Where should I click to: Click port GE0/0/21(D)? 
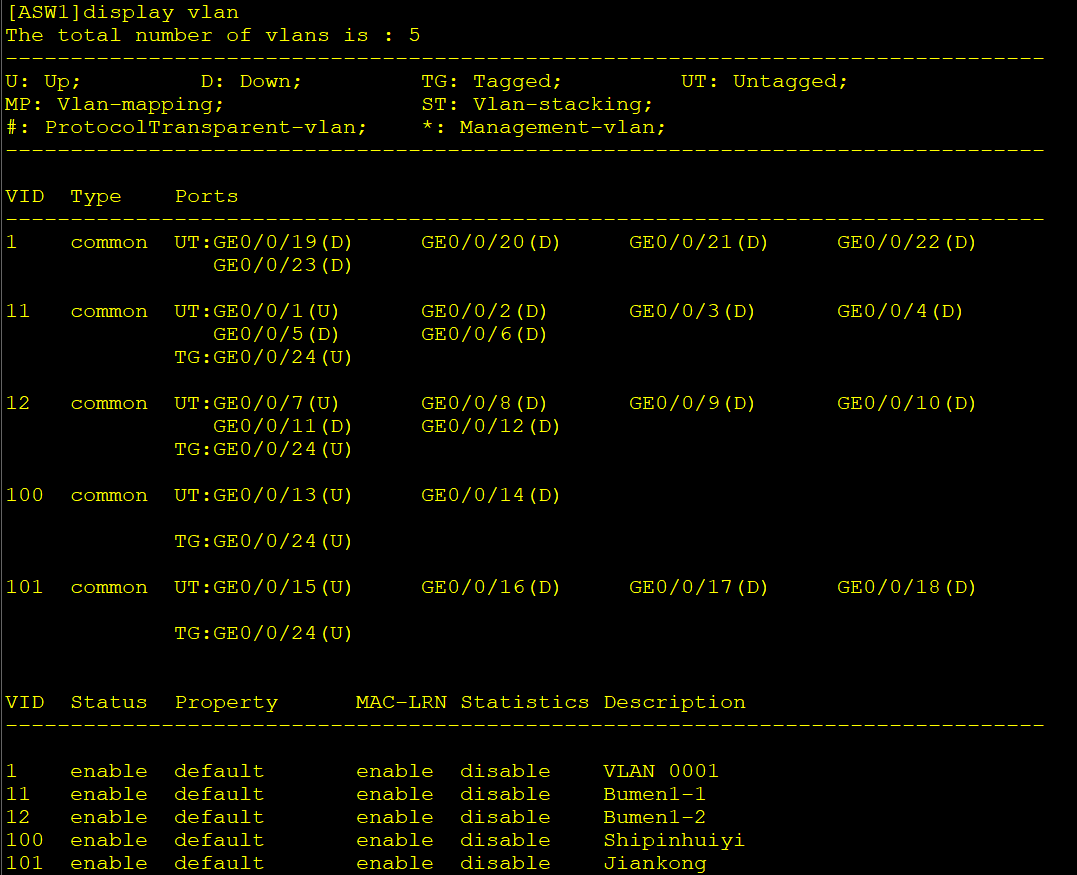[x=699, y=242]
